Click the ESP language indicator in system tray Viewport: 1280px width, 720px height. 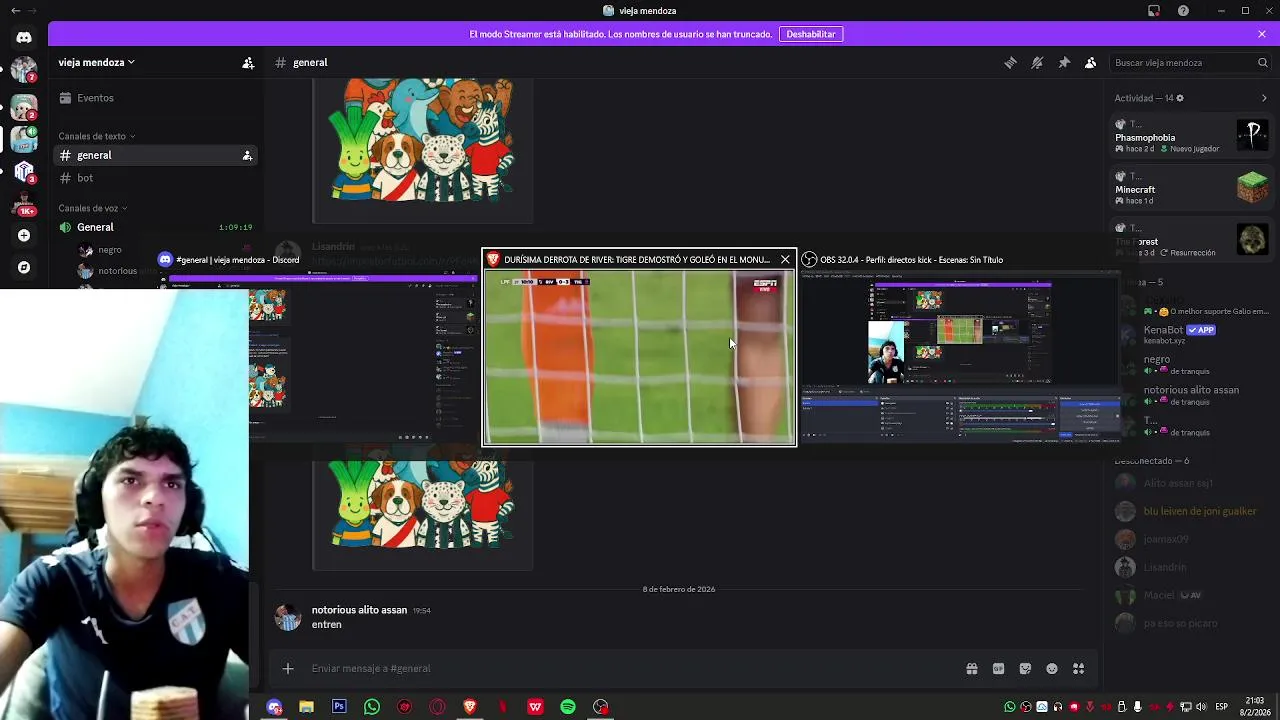tap(1221, 707)
